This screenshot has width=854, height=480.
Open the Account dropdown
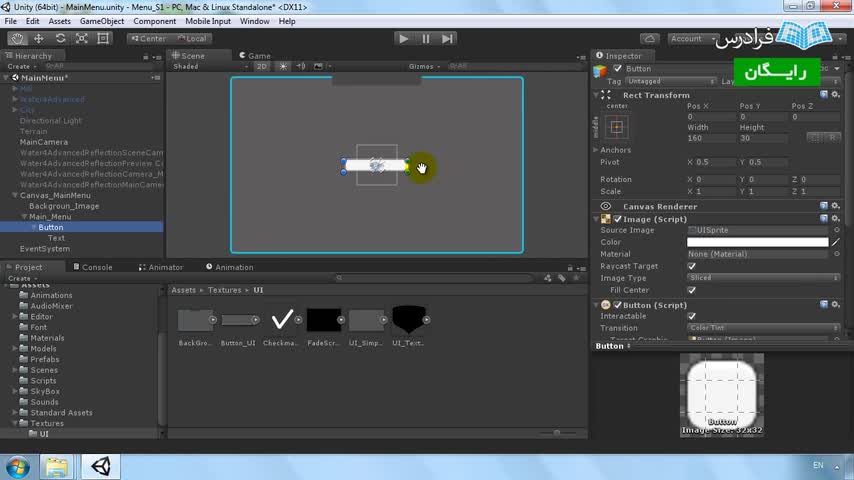(693, 39)
